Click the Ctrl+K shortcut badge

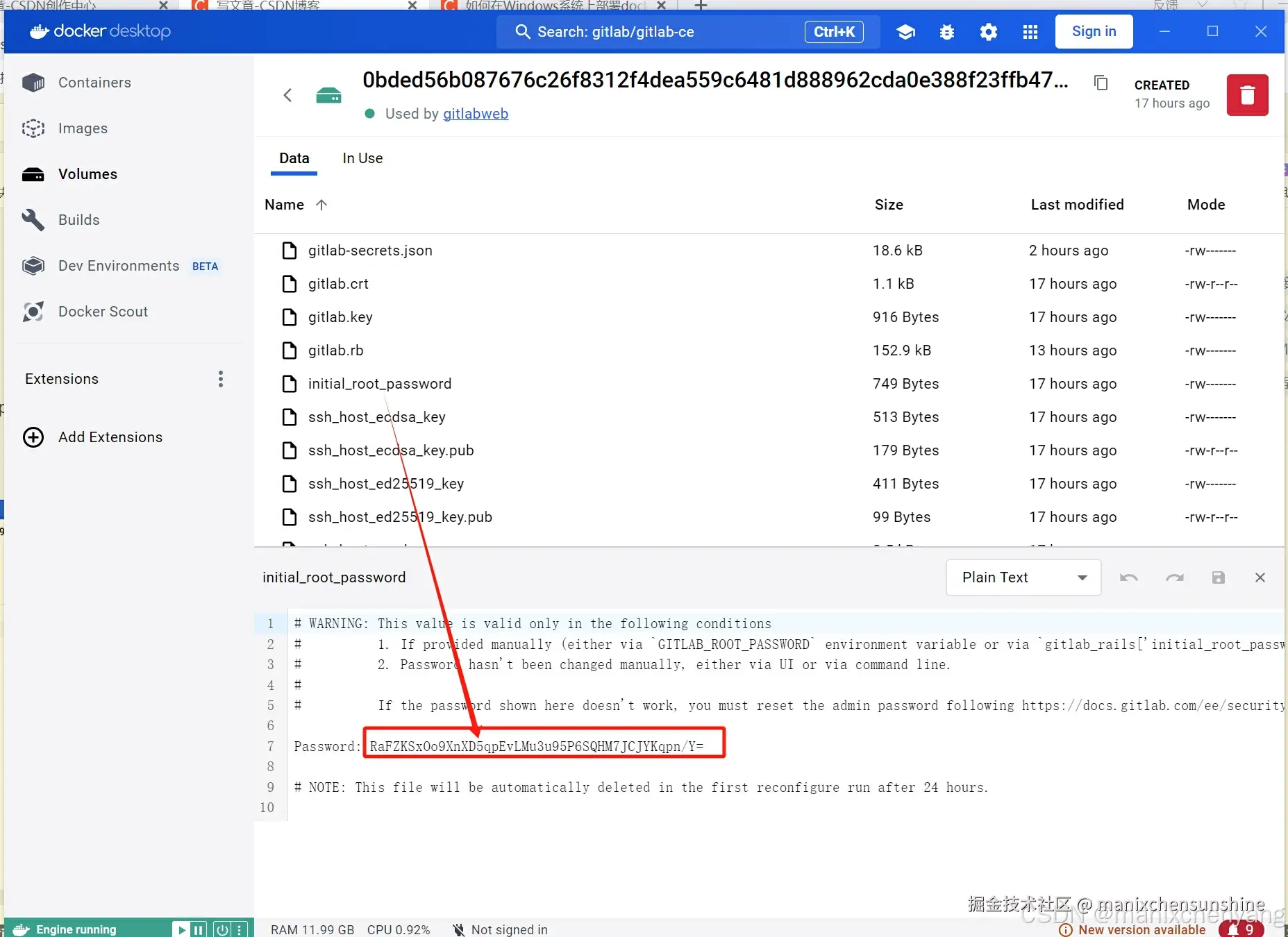(834, 32)
